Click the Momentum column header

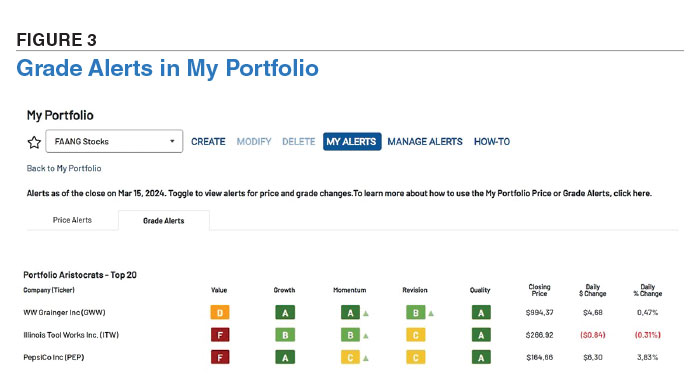pyautogui.click(x=350, y=290)
